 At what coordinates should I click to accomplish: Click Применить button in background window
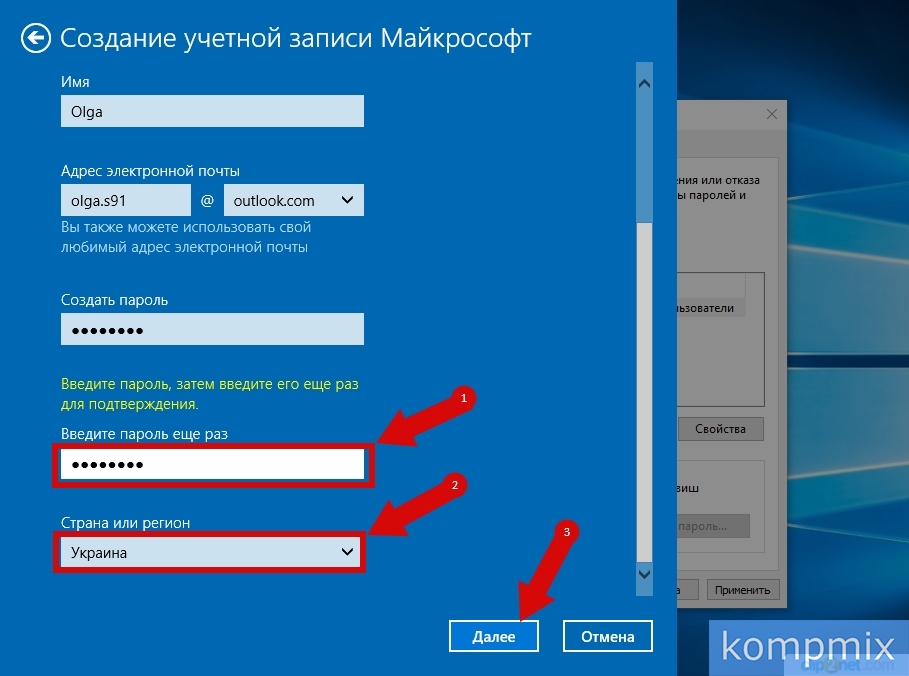click(743, 590)
